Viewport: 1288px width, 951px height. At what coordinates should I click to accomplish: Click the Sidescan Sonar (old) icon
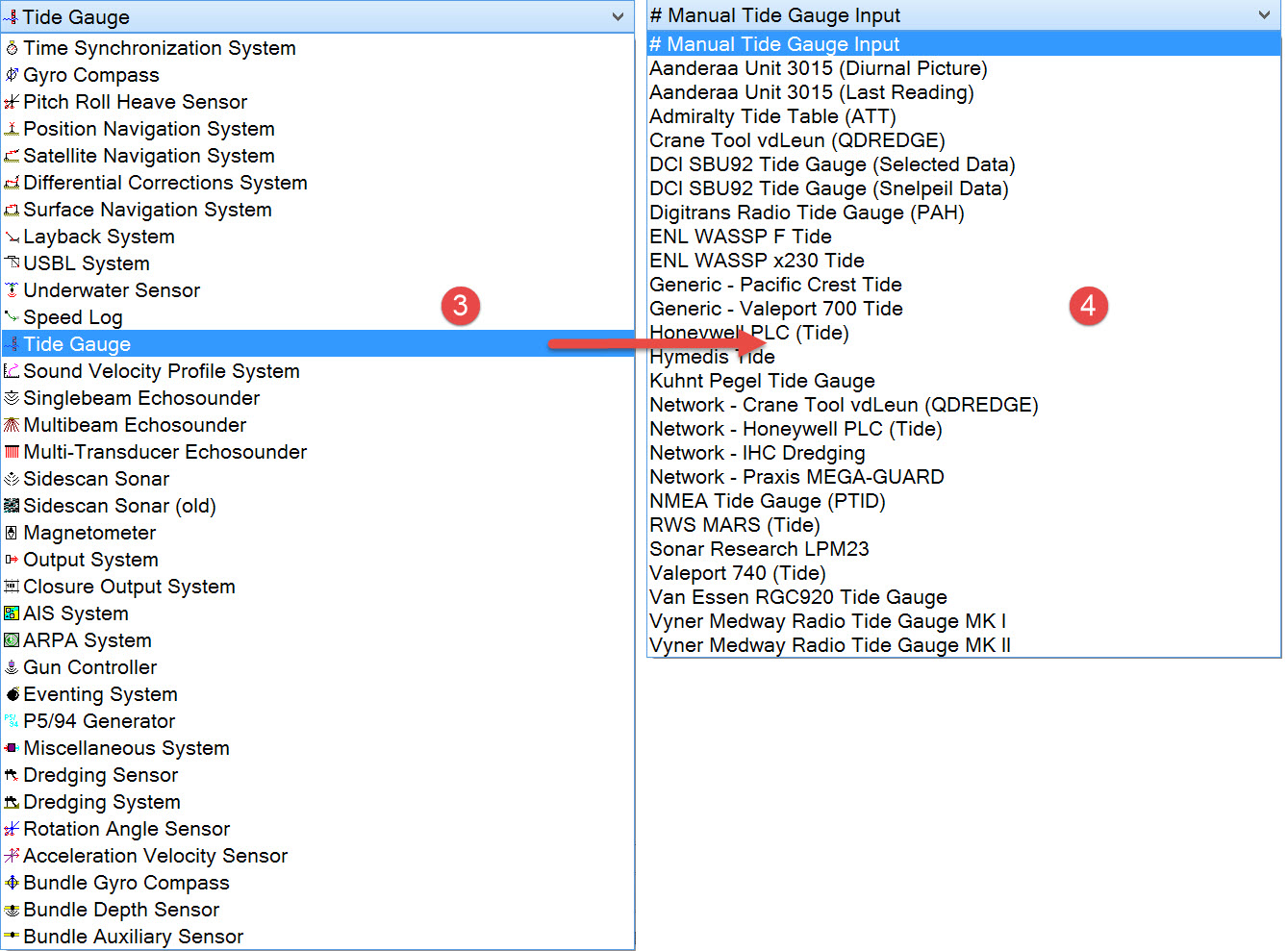(12, 506)
